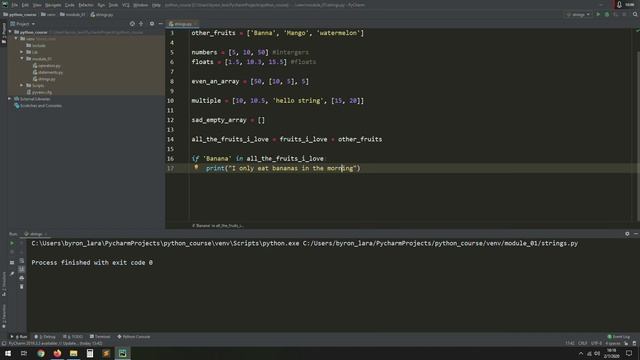Image resolution: width=640 pixels, height=360 pixels.
Task: Open the strings run configuration dropdown
Action: click(578, 14)
